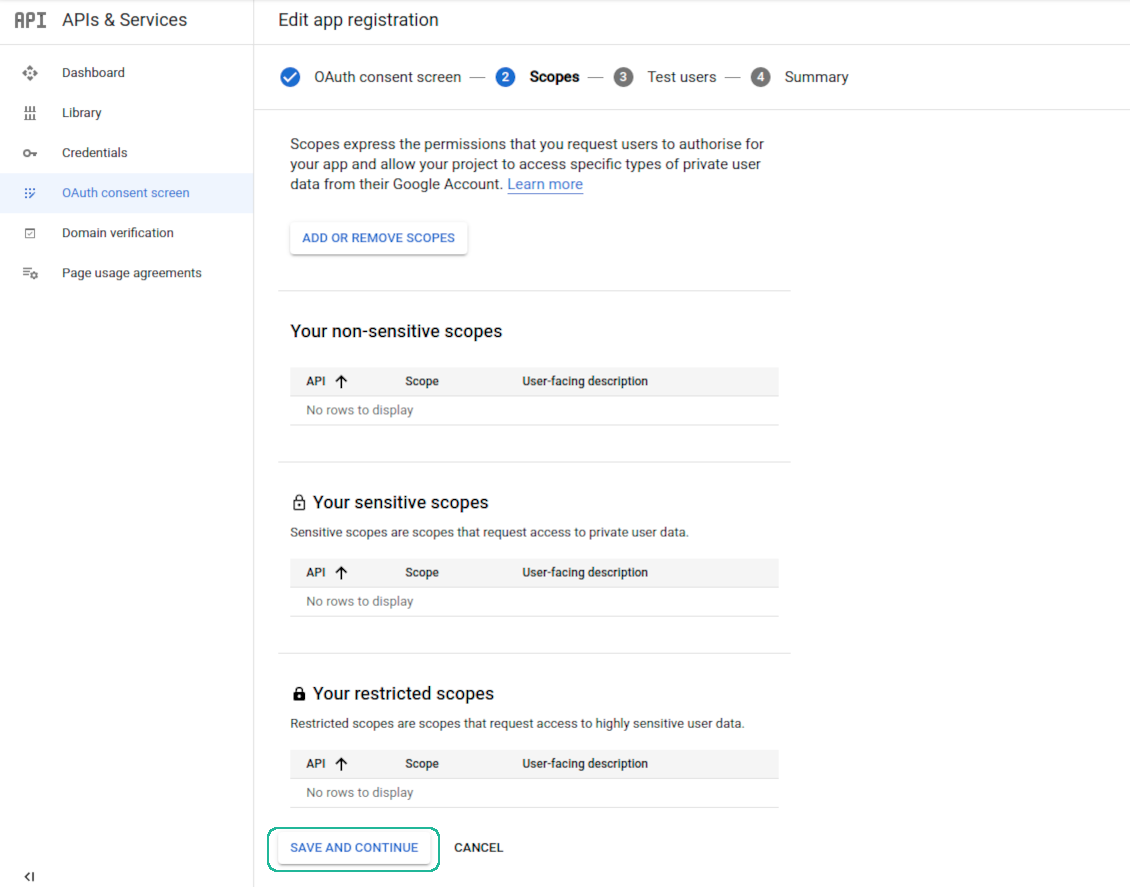This screenshot has width=1130, height=887.
Task: Click the Scope column header in restricted scopes
Action: tap(422, 764)
